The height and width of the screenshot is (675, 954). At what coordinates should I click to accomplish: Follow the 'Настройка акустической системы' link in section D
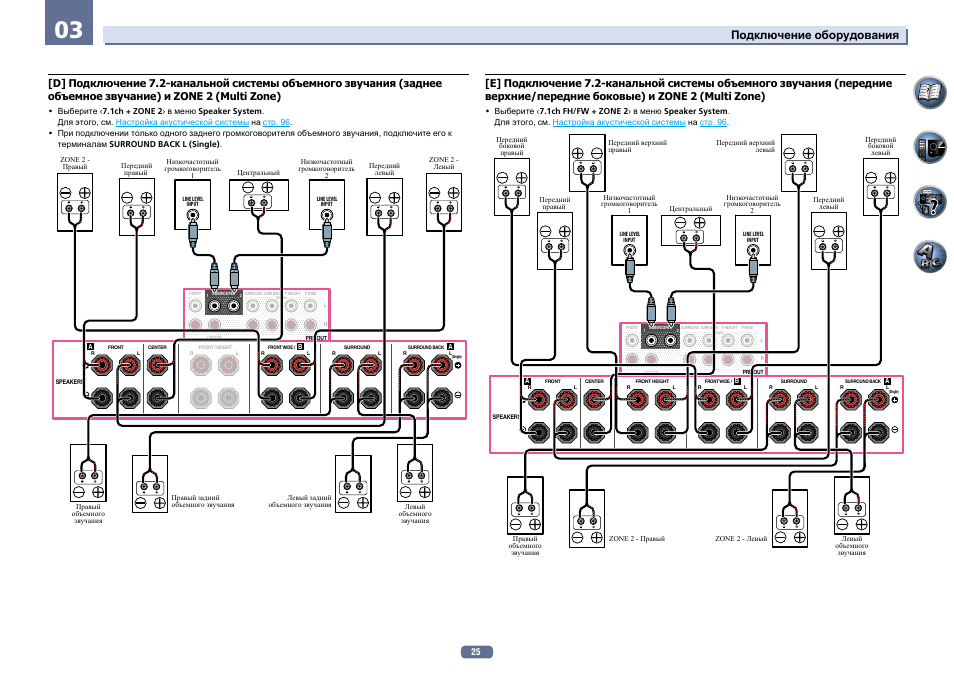pyautogui.click(x=182, y=122)
